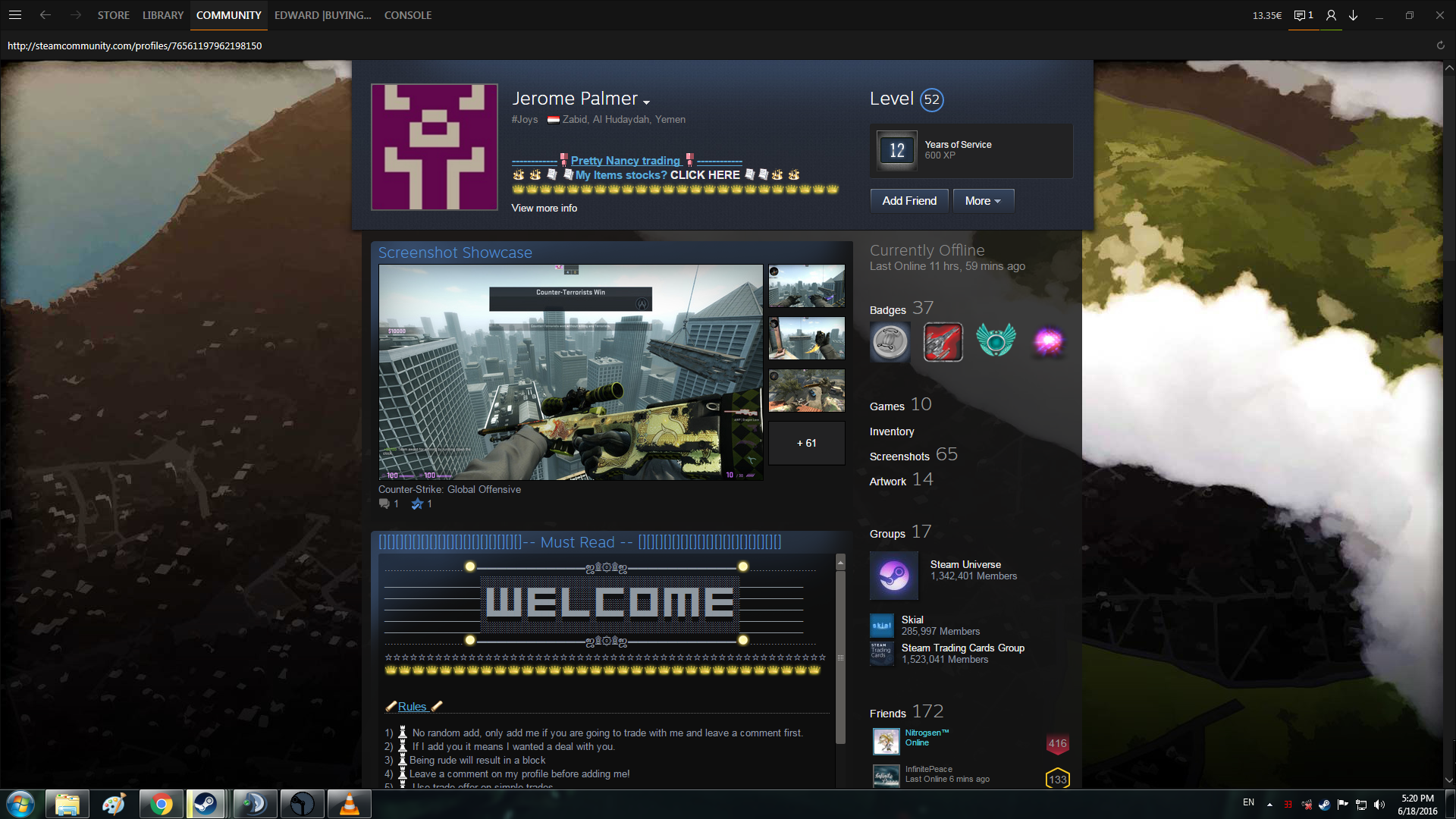The image size is (1456, 819).
Task: Click the Steam Universe group icon
Action: [x=893, y=576]
